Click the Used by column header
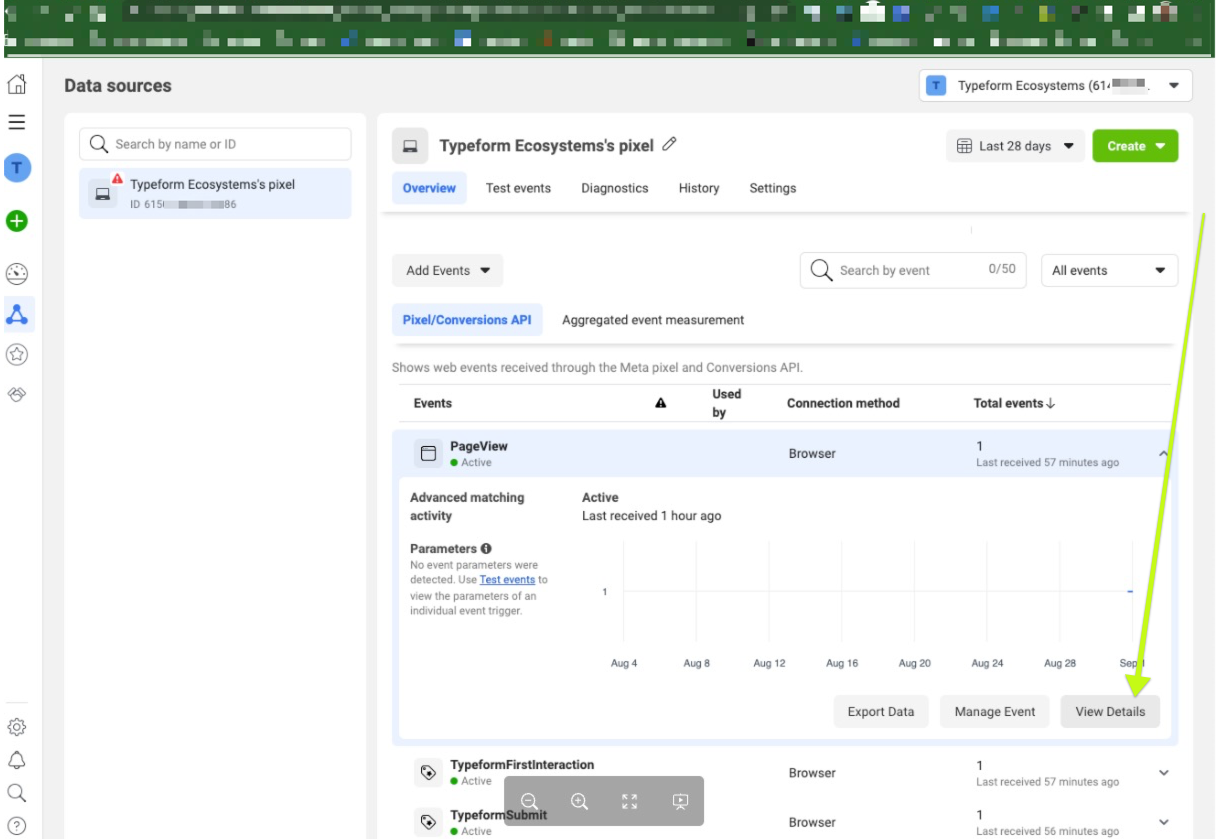The image size is (1218, 839). point(726,403)
